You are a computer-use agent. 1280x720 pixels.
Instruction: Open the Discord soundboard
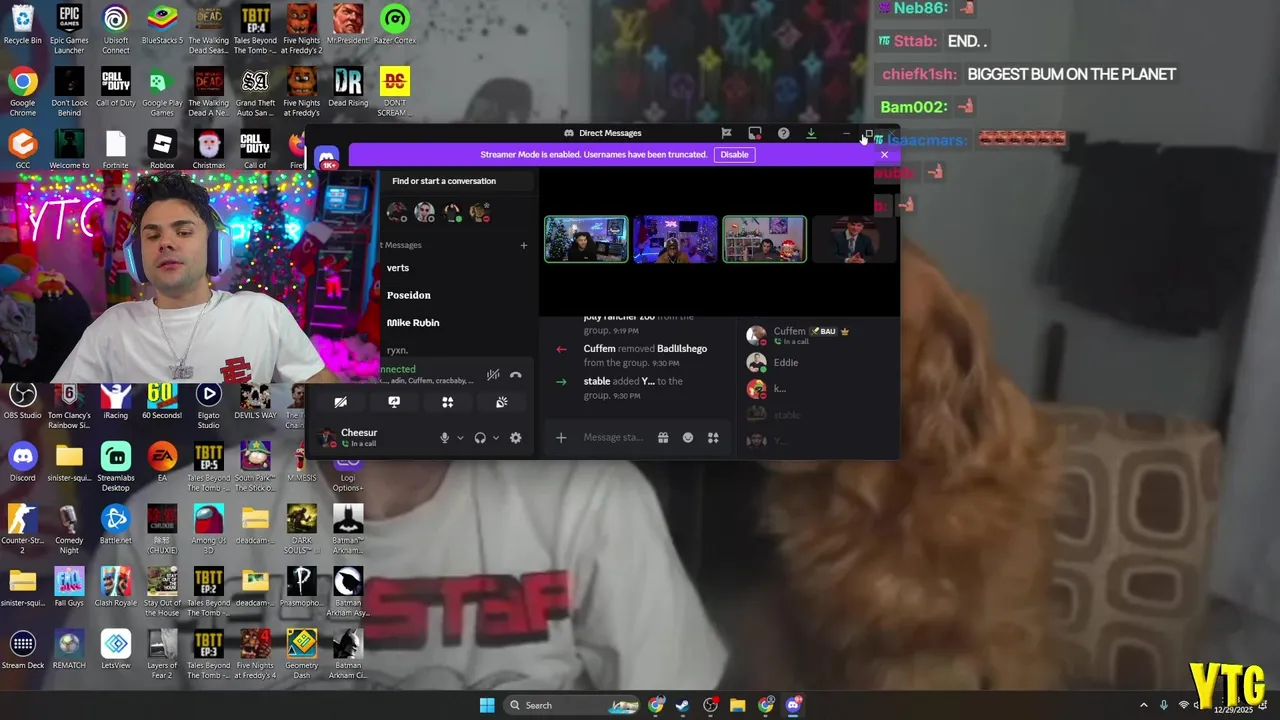[501, 402]
